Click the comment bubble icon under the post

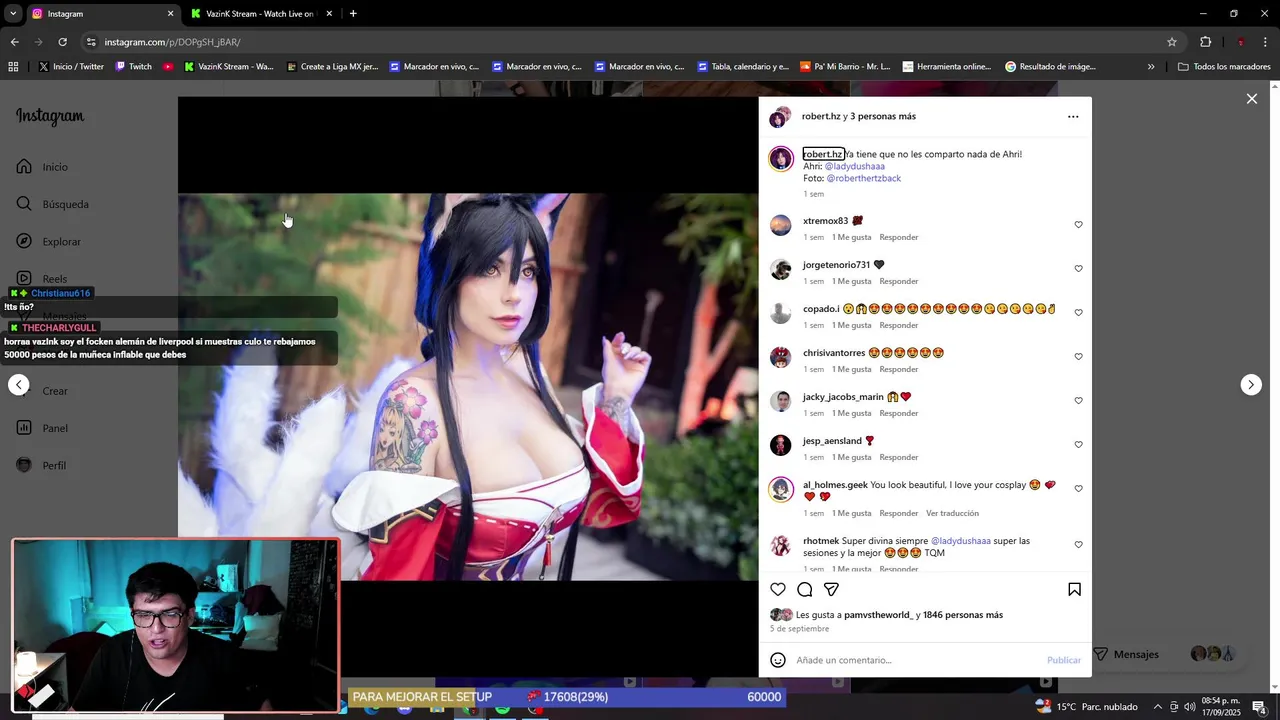804,590
